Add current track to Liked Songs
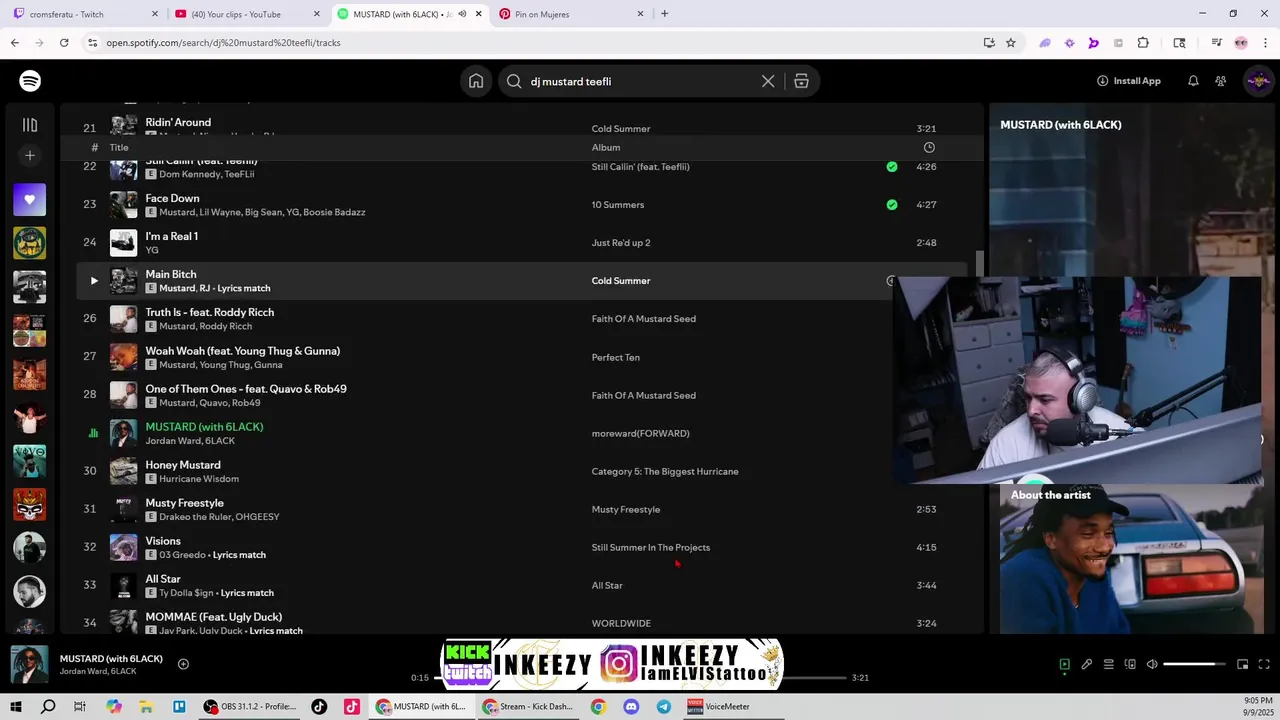This screenshot has width=1280, height=720. 183,664
